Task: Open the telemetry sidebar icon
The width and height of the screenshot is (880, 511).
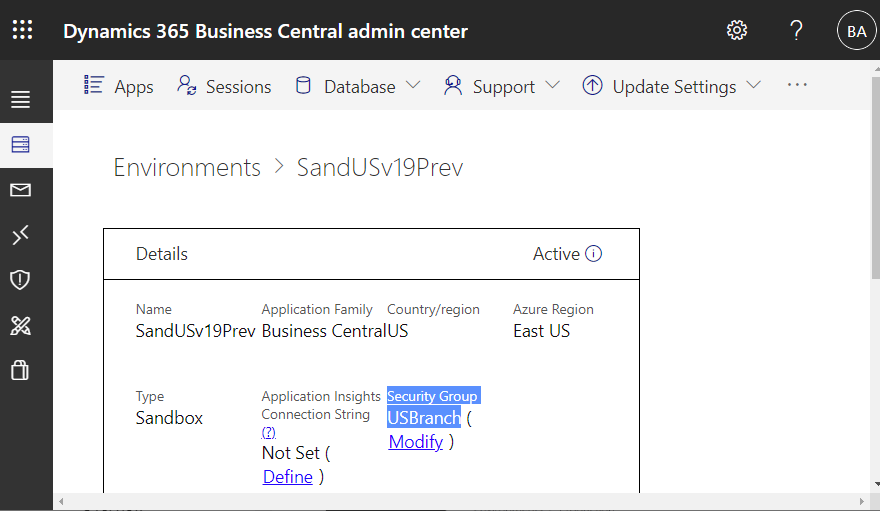Action: (x=21, y=235)
